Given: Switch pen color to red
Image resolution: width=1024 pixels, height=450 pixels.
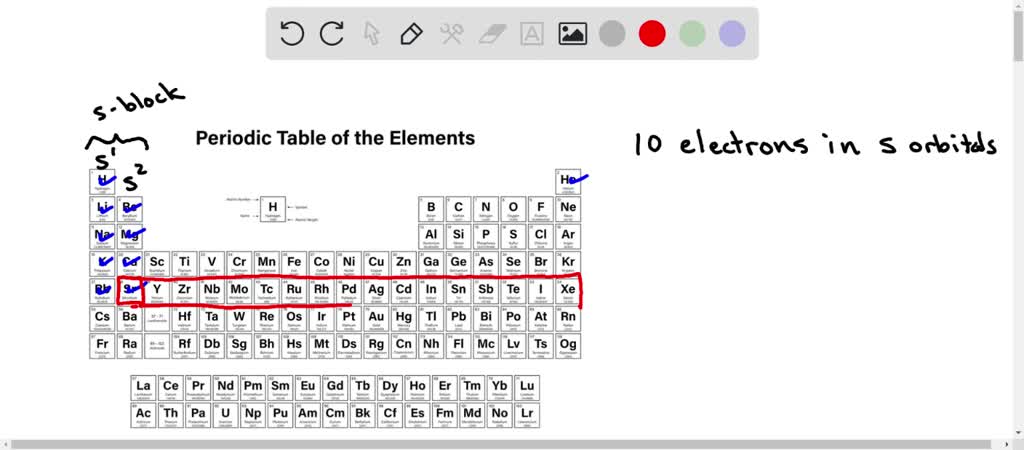Looking at the screenshot, I should tap(652, 34).
